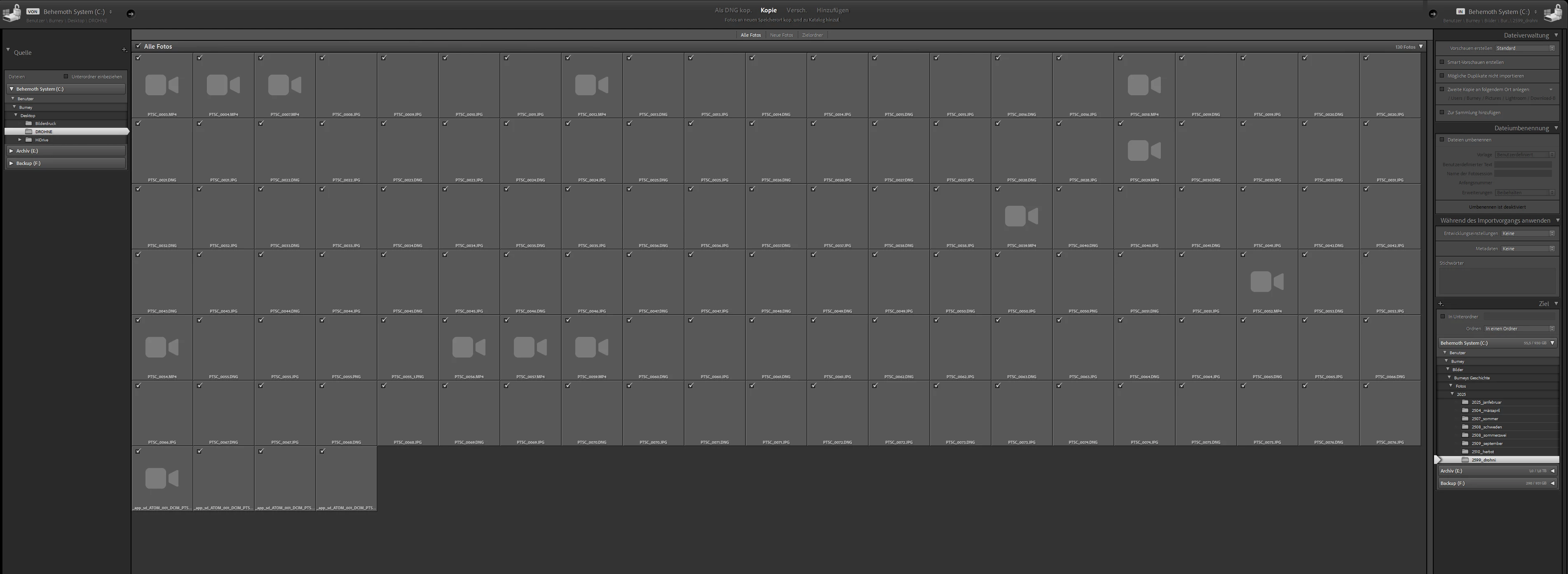The height and width of the screenshot is (574, 1568).
Task: Click the HiDrive folder icon
Action: click(28, 139)
